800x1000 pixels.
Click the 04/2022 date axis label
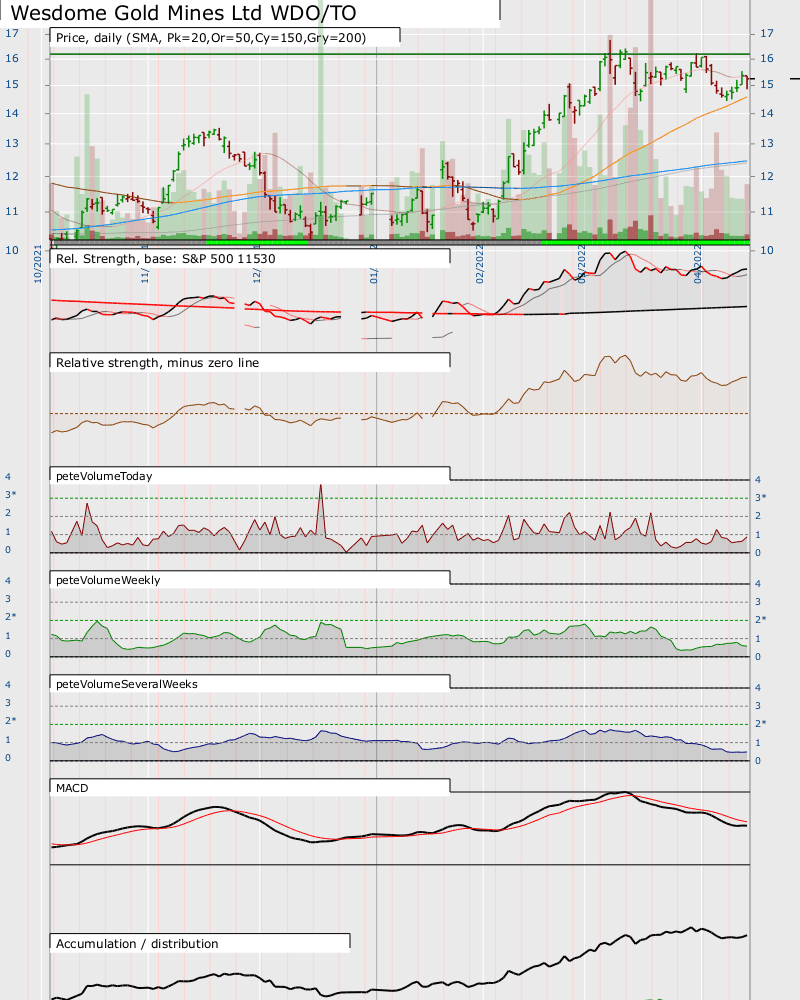pos(697,263)
